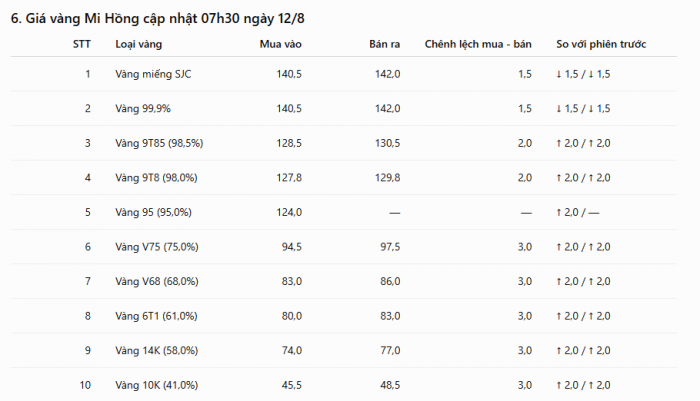700x401 pixels.
Task: Select the 130,5 sell price value
Action: click(x=388, y=143)
